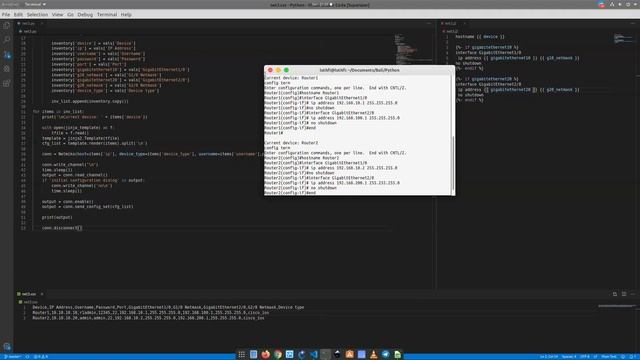Open Telegram from the dock

(x=385, y=354)
